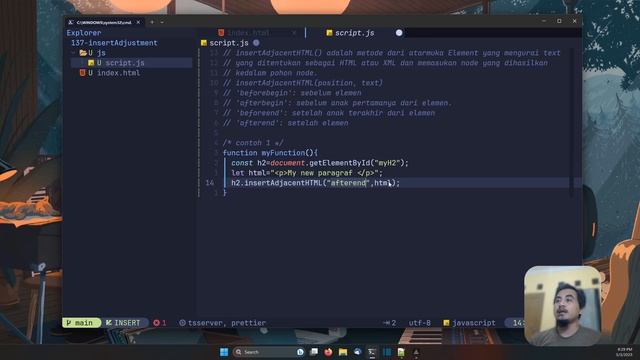Click the indent size 2 indicator
Image resolution: width=640 pixels, height=360 pixels.
[389, 323]
